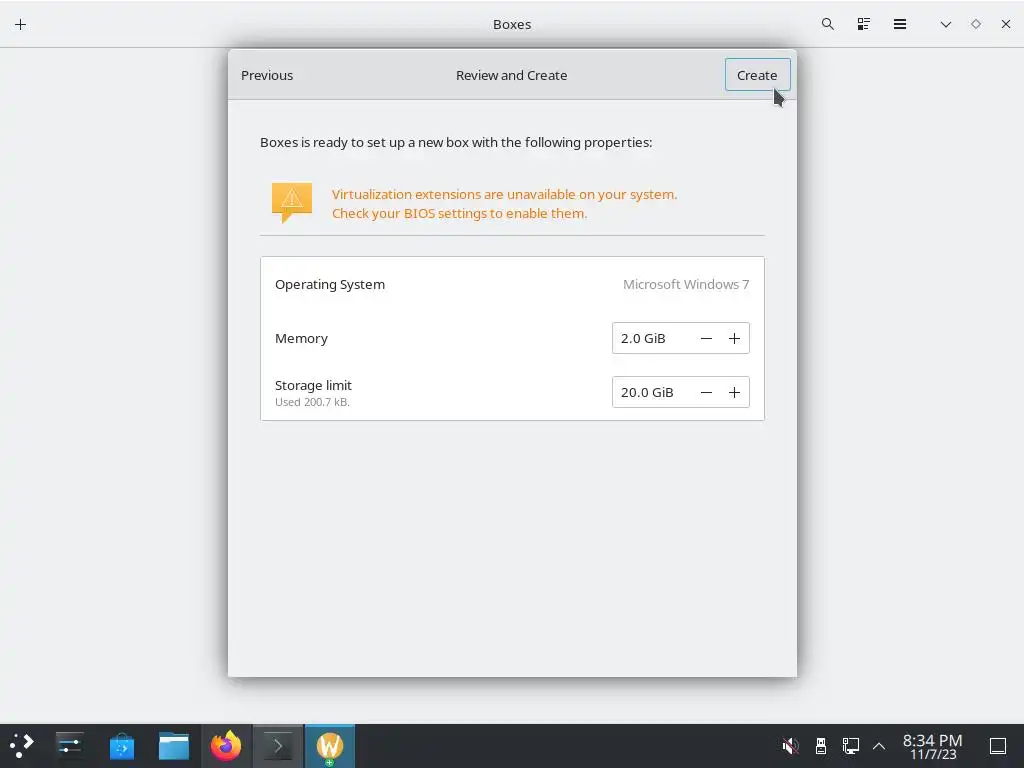1024x768 pixels.
Task: Open network connections tray icon
Action: tap(850, 745)
